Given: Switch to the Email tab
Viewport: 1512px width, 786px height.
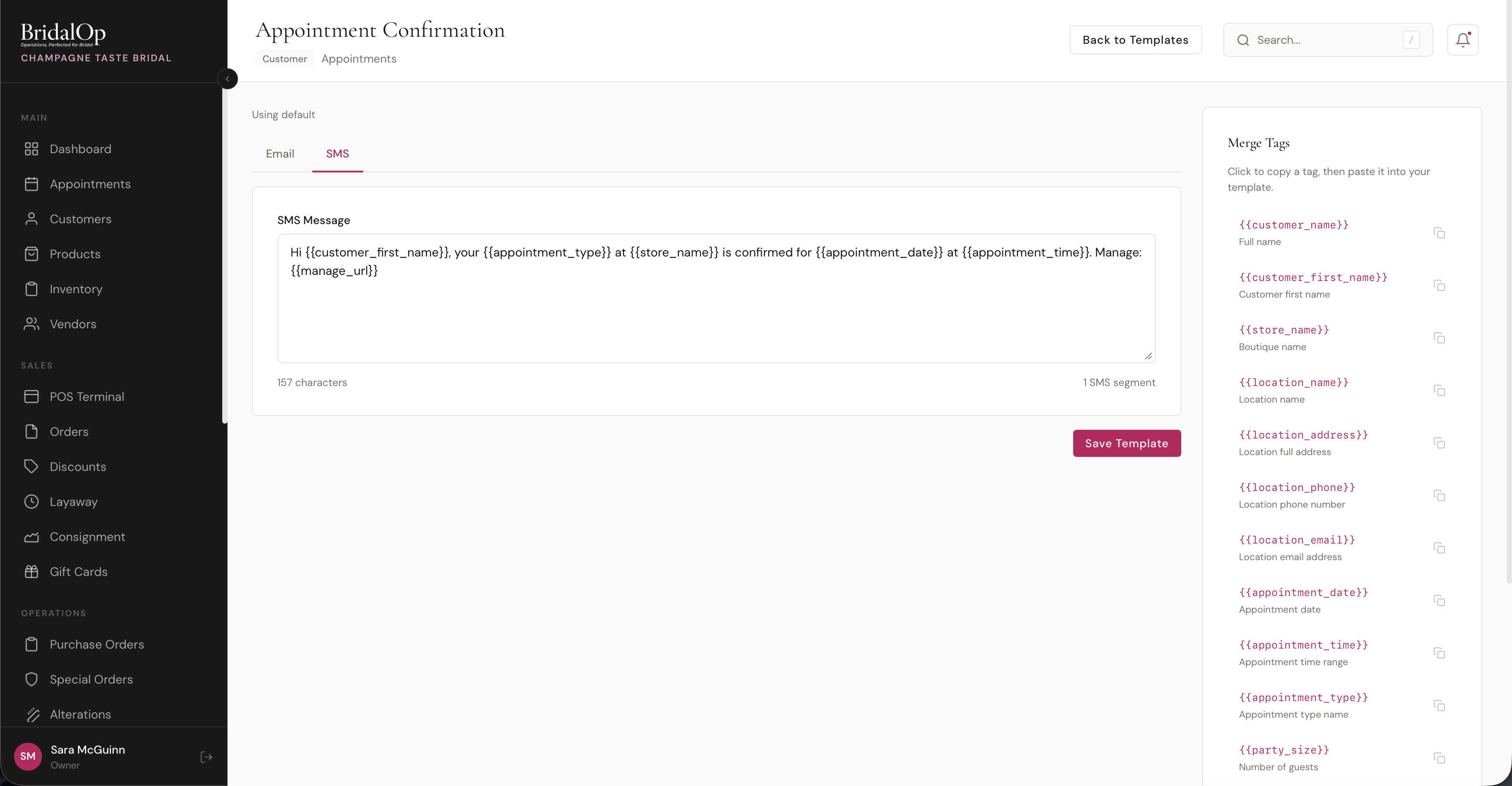Looking at the screenshot, I should point(280,153).
